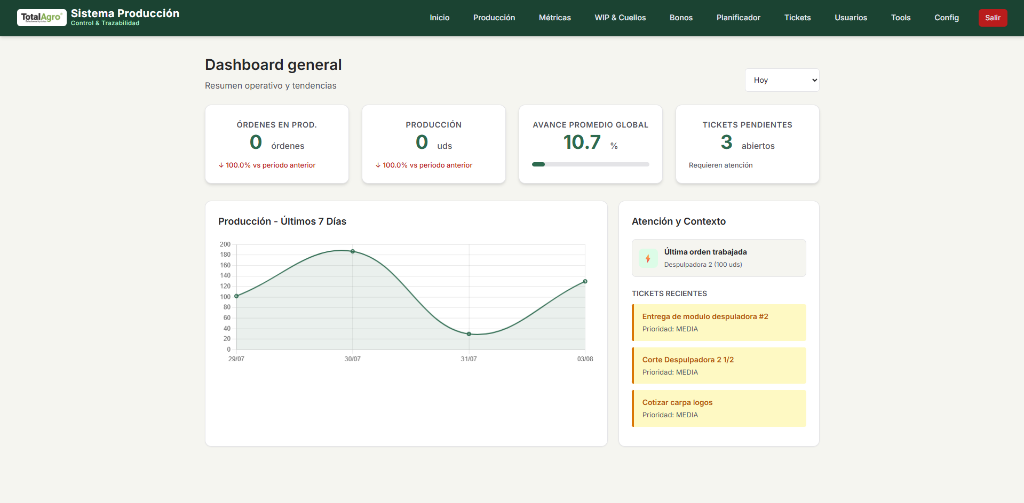This screenshot has height=503, width=1024.
Task: Click the 'Atención y Contexto' heading
Action: coord(679,221)
